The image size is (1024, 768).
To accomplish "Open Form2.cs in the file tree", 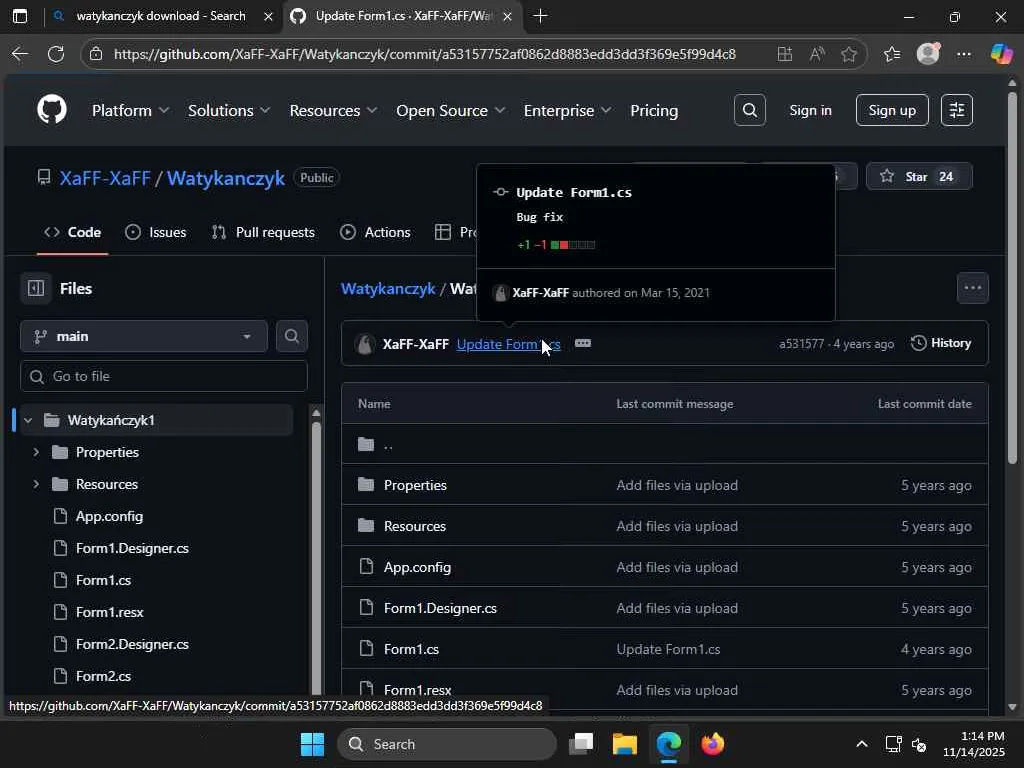I will [103, 676].
